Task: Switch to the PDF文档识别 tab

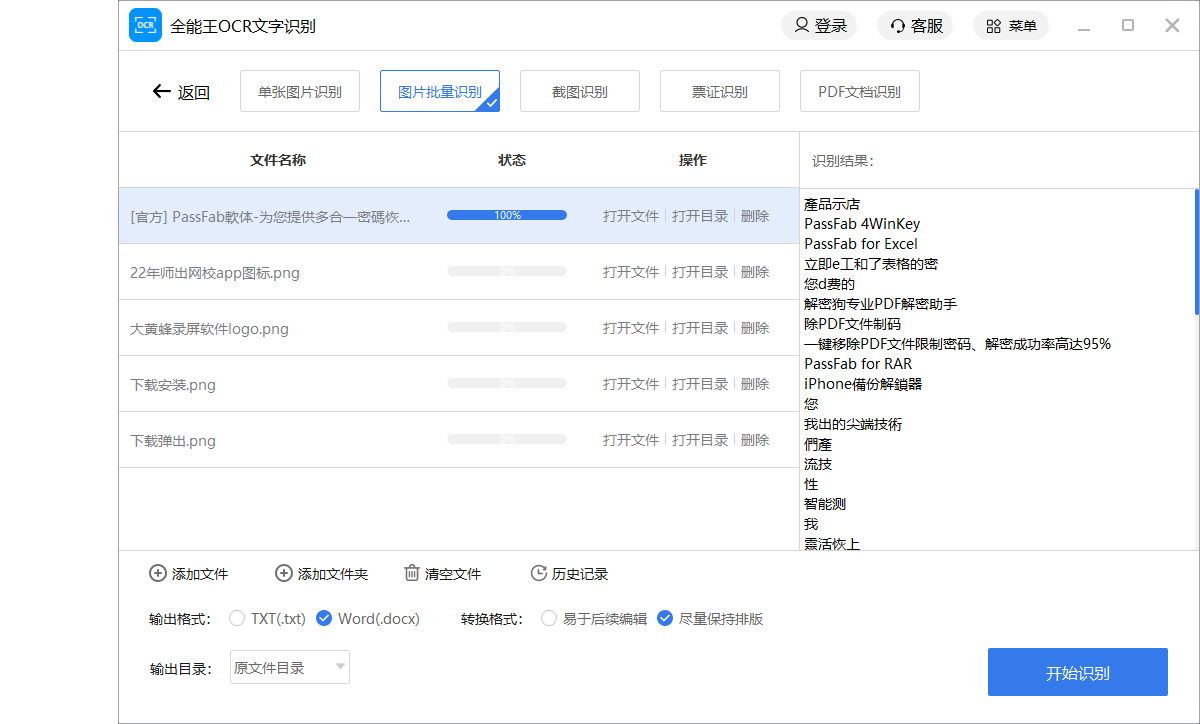Action: click(x=859, y=90)
